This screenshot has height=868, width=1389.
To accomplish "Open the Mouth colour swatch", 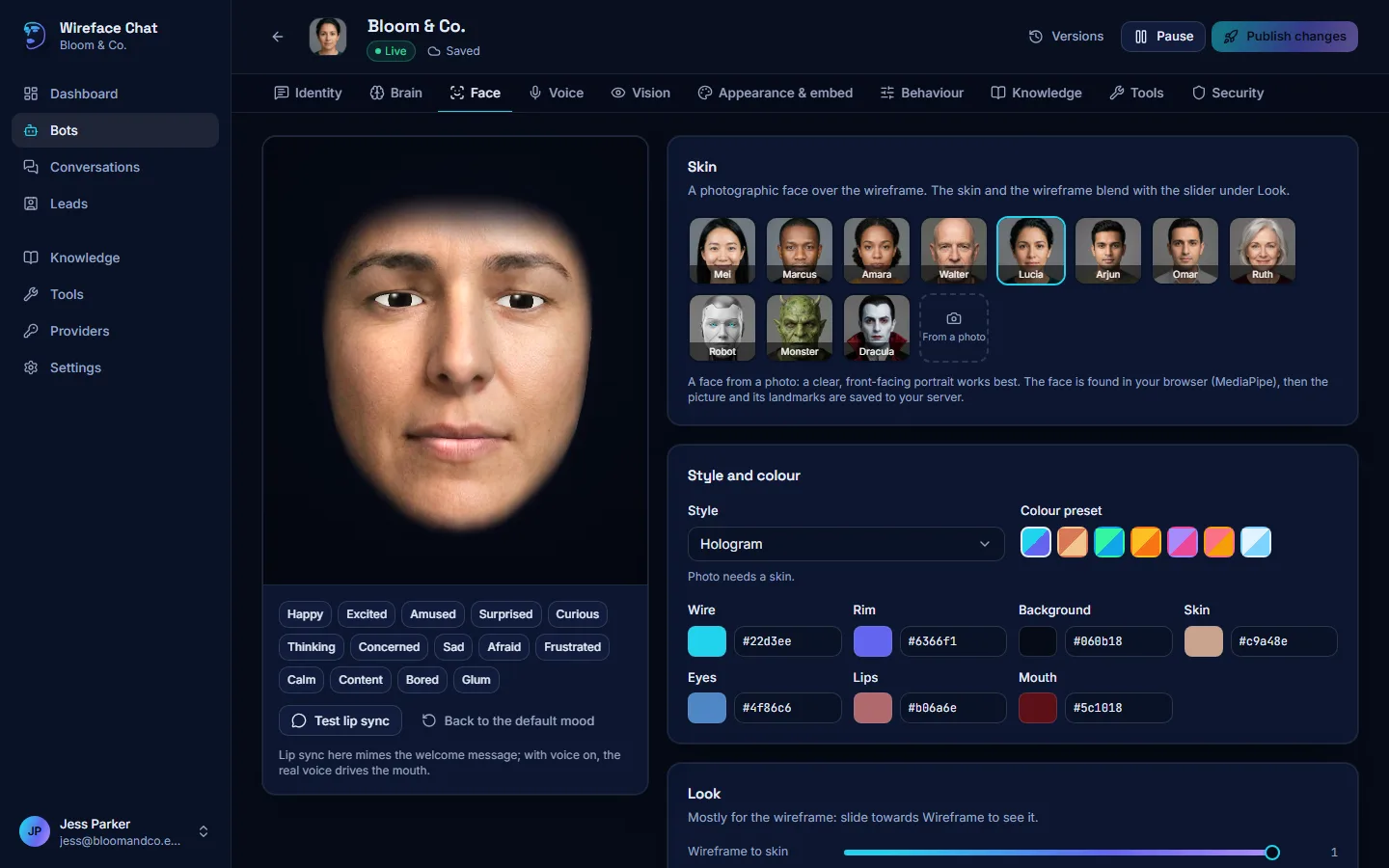I will click(x=1038, y=708).
